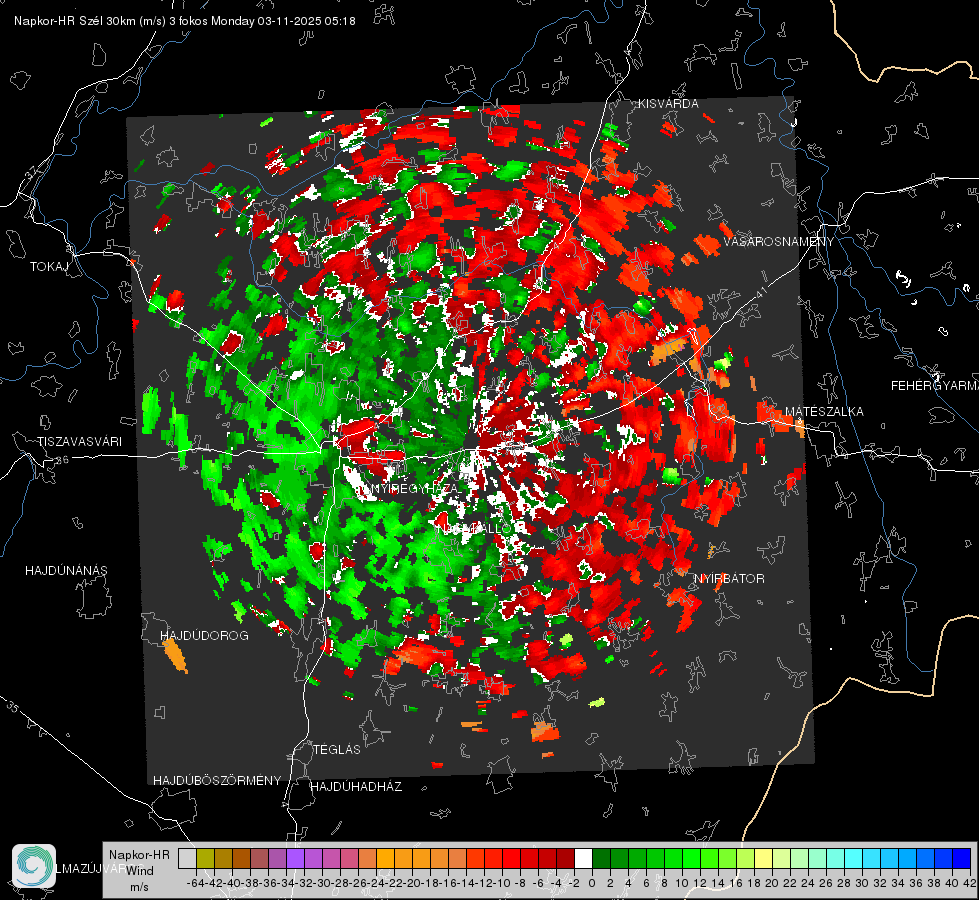Screen dimensions: 979x900
Task: Click the road number 35 label
Action: click(x=13, y=708)
